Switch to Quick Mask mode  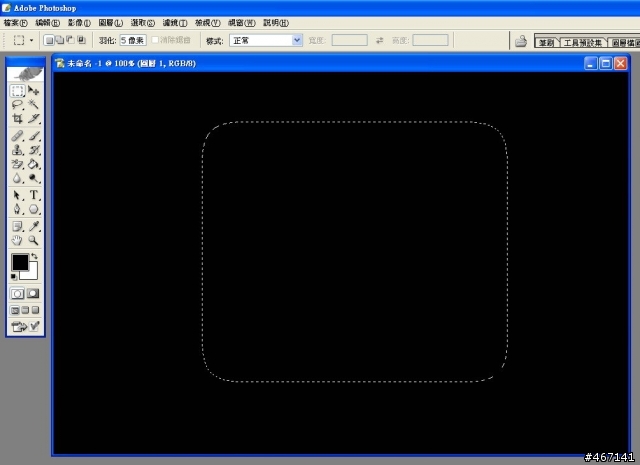point(33,294)
